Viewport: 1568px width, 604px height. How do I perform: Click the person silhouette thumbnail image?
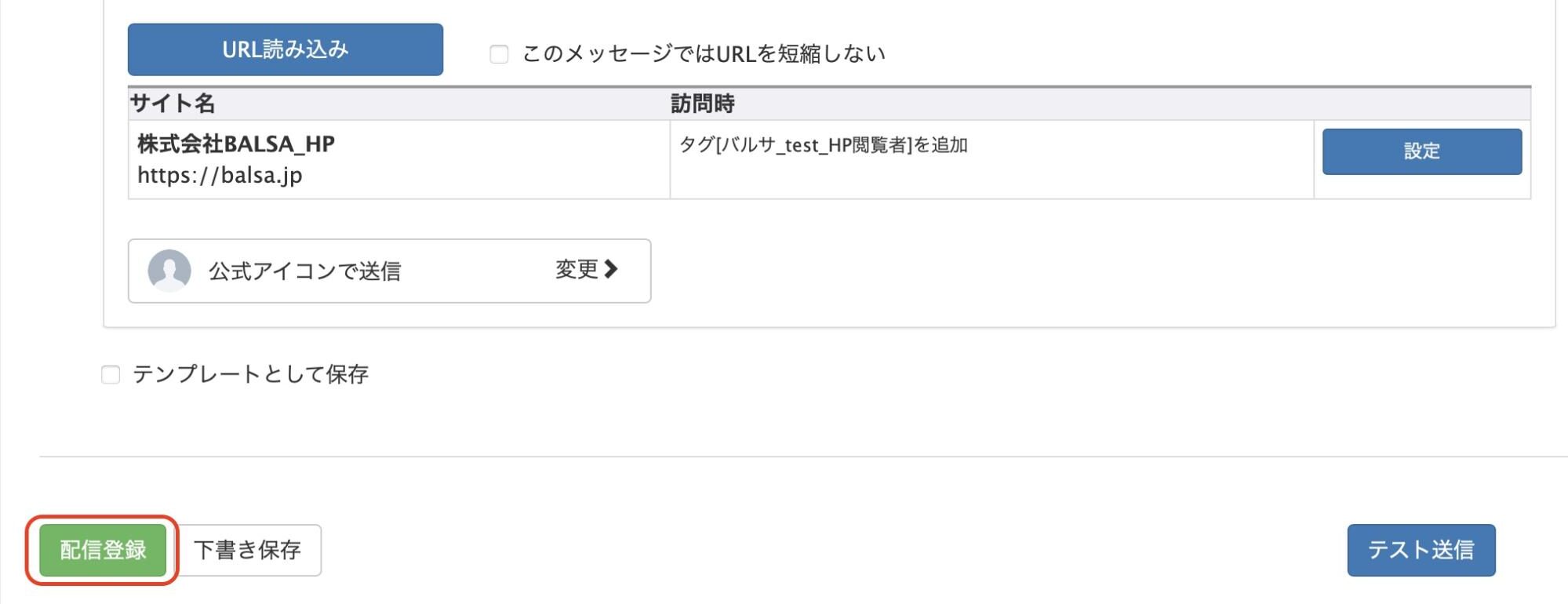click(x=171, y=271)
